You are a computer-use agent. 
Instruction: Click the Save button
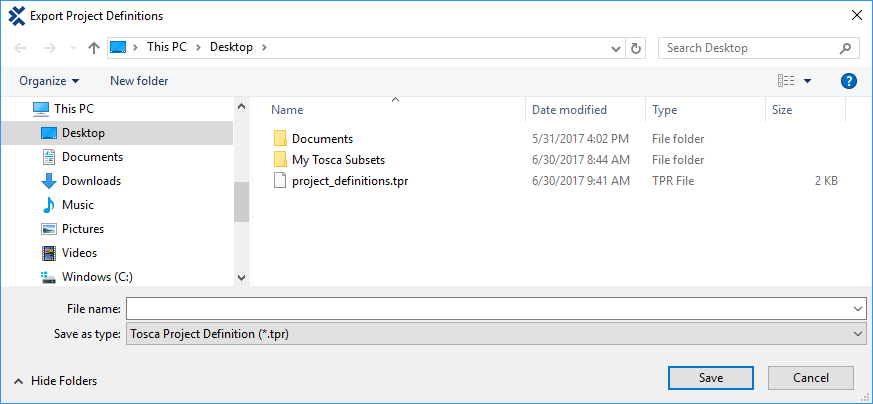(711, 378)
